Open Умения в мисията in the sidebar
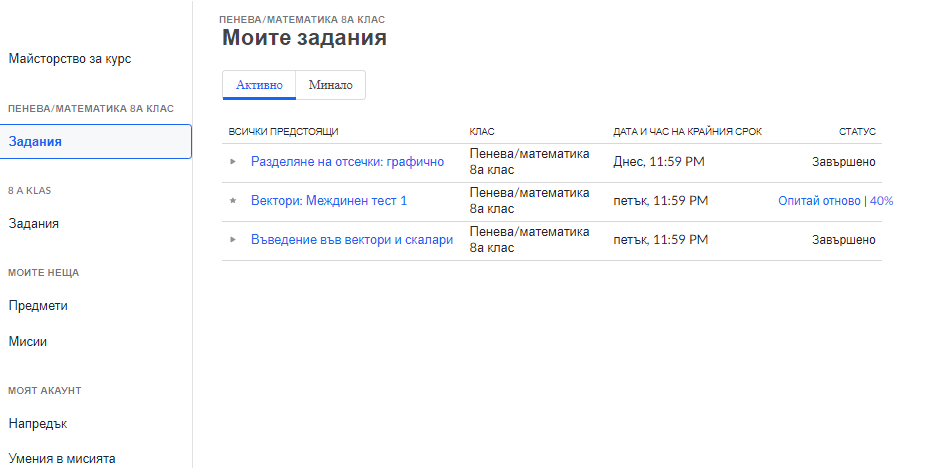 (x=62, y=459)
